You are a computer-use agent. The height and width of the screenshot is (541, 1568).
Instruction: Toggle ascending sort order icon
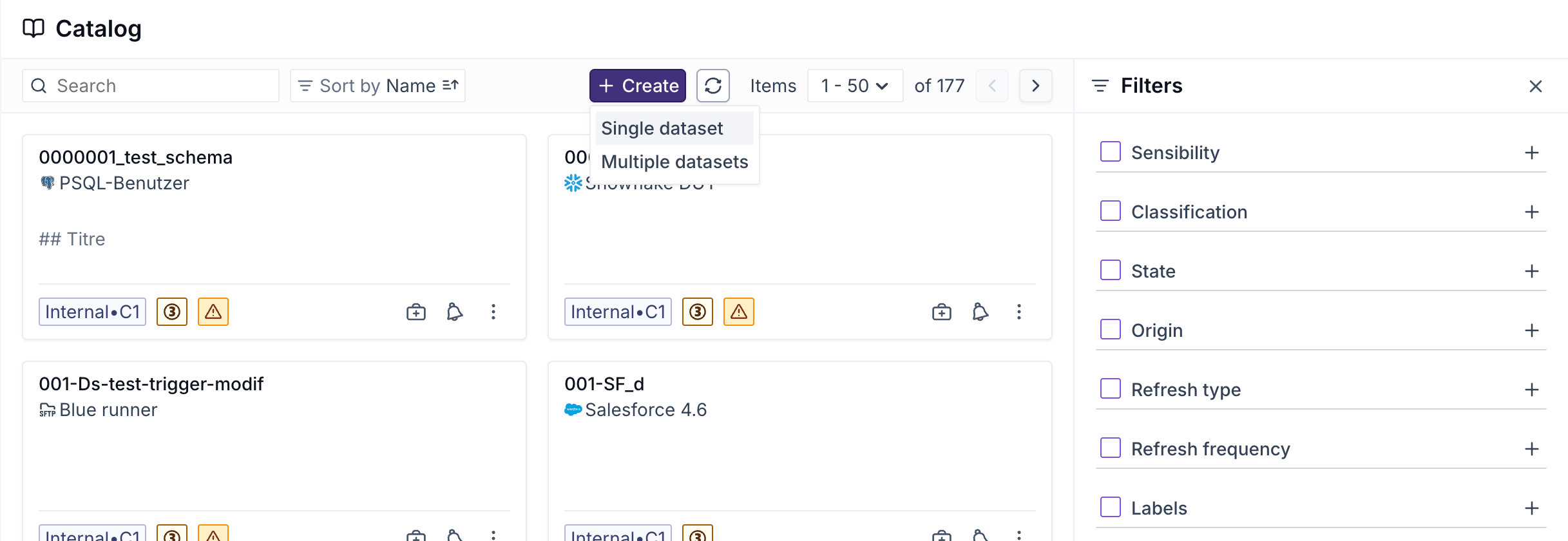(x=450, y=86)
